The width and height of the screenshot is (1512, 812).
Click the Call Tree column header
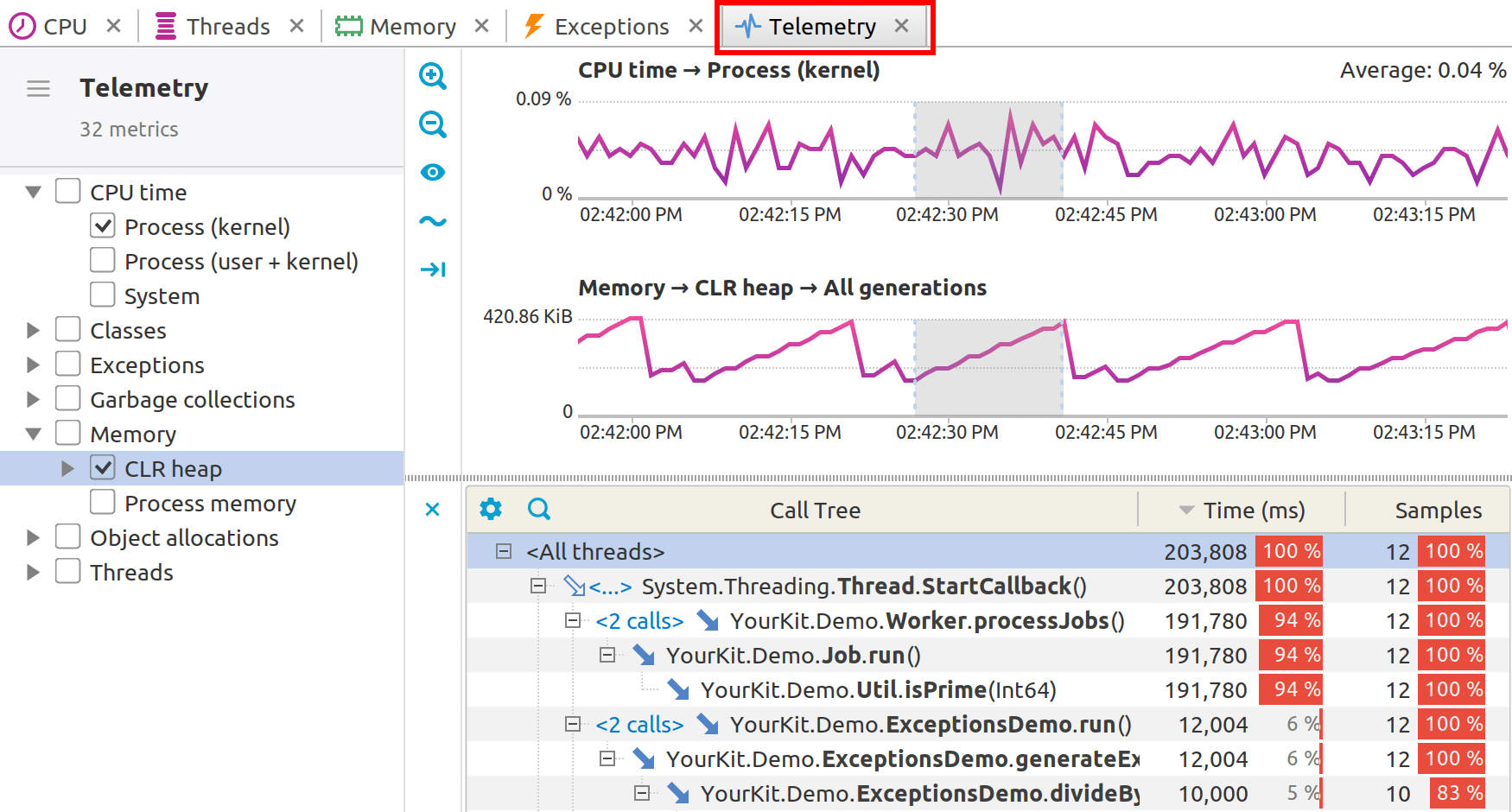815,510
